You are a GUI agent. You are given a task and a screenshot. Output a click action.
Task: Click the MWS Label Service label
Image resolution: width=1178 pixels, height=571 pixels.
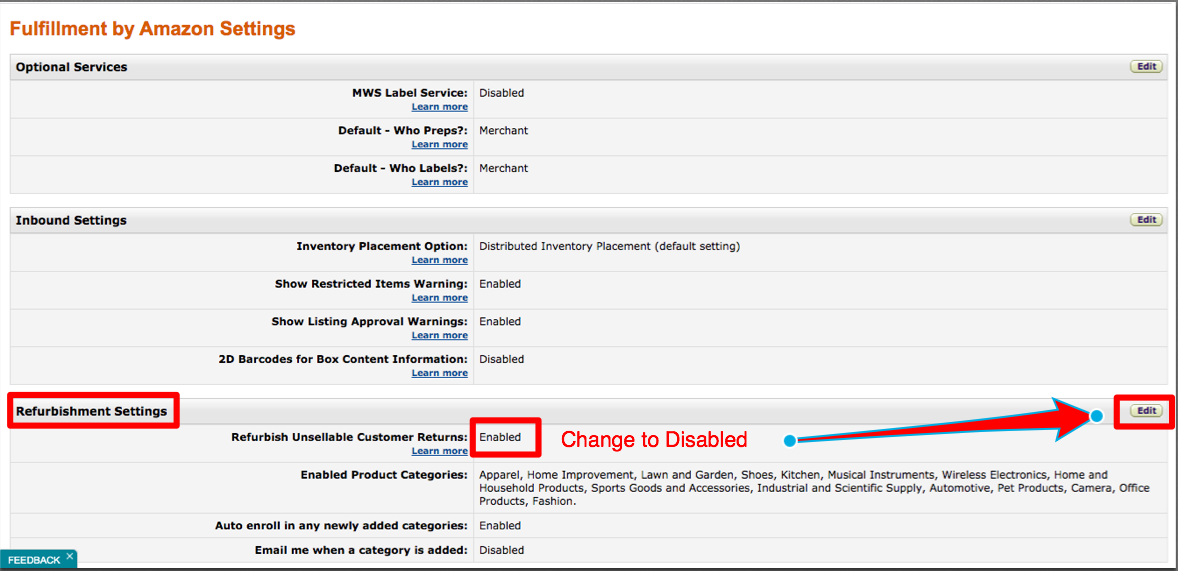pos(409,93)
